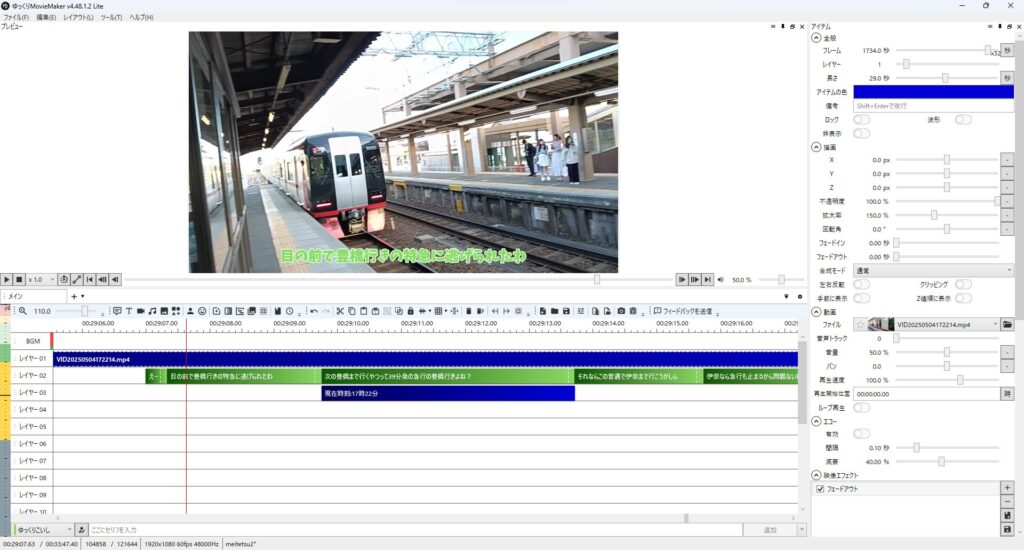1024x550 pixels.
Task: Enable the エコー 有効 toggle
Action: pos(861,433)
